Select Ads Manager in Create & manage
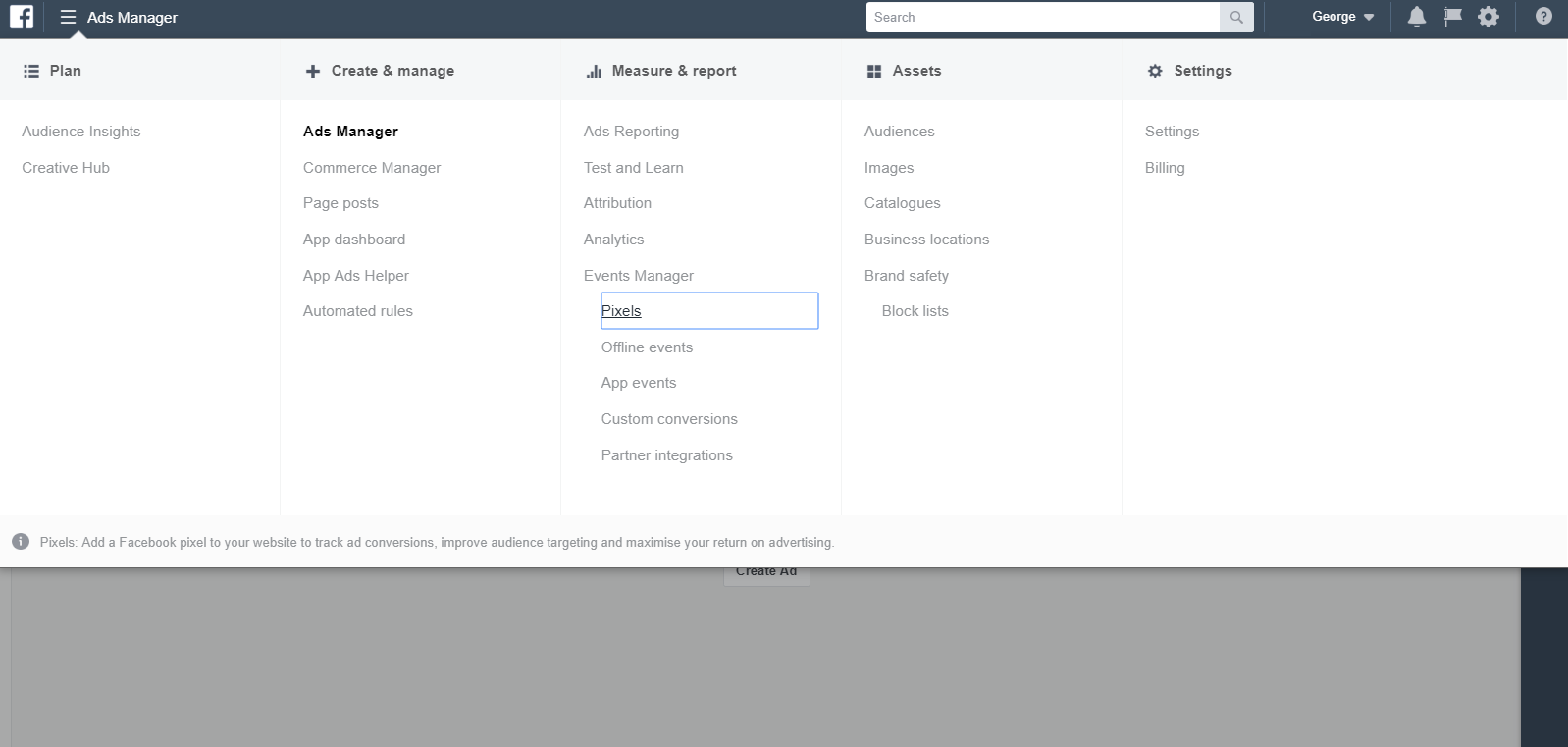Image resolution: width=1568 pixels, height=747 pixels. coord(350,132)
